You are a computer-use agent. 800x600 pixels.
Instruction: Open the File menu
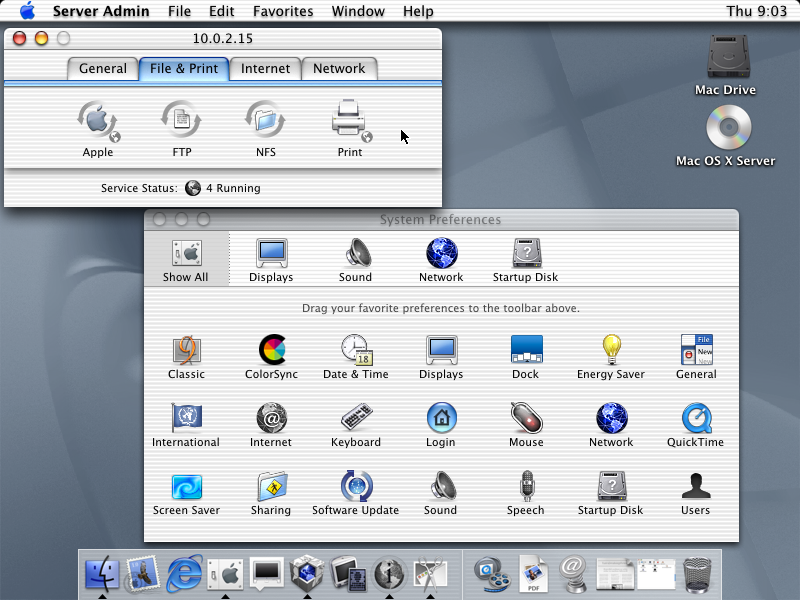180,11
